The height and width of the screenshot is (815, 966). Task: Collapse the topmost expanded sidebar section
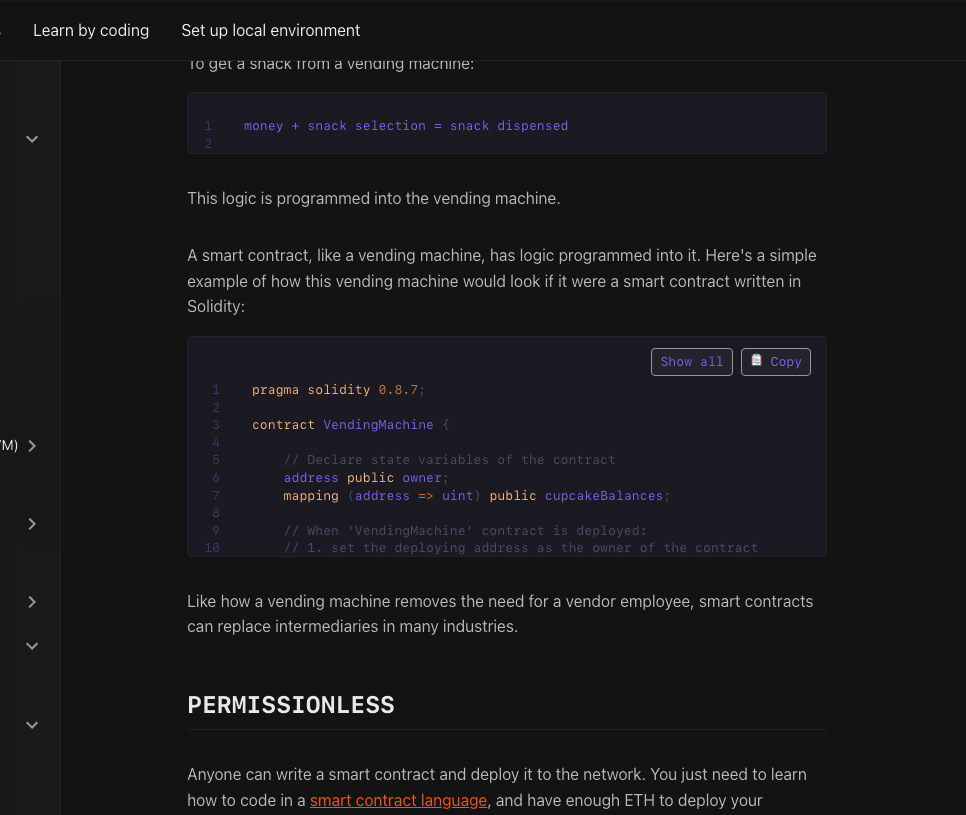pos(31,139)
